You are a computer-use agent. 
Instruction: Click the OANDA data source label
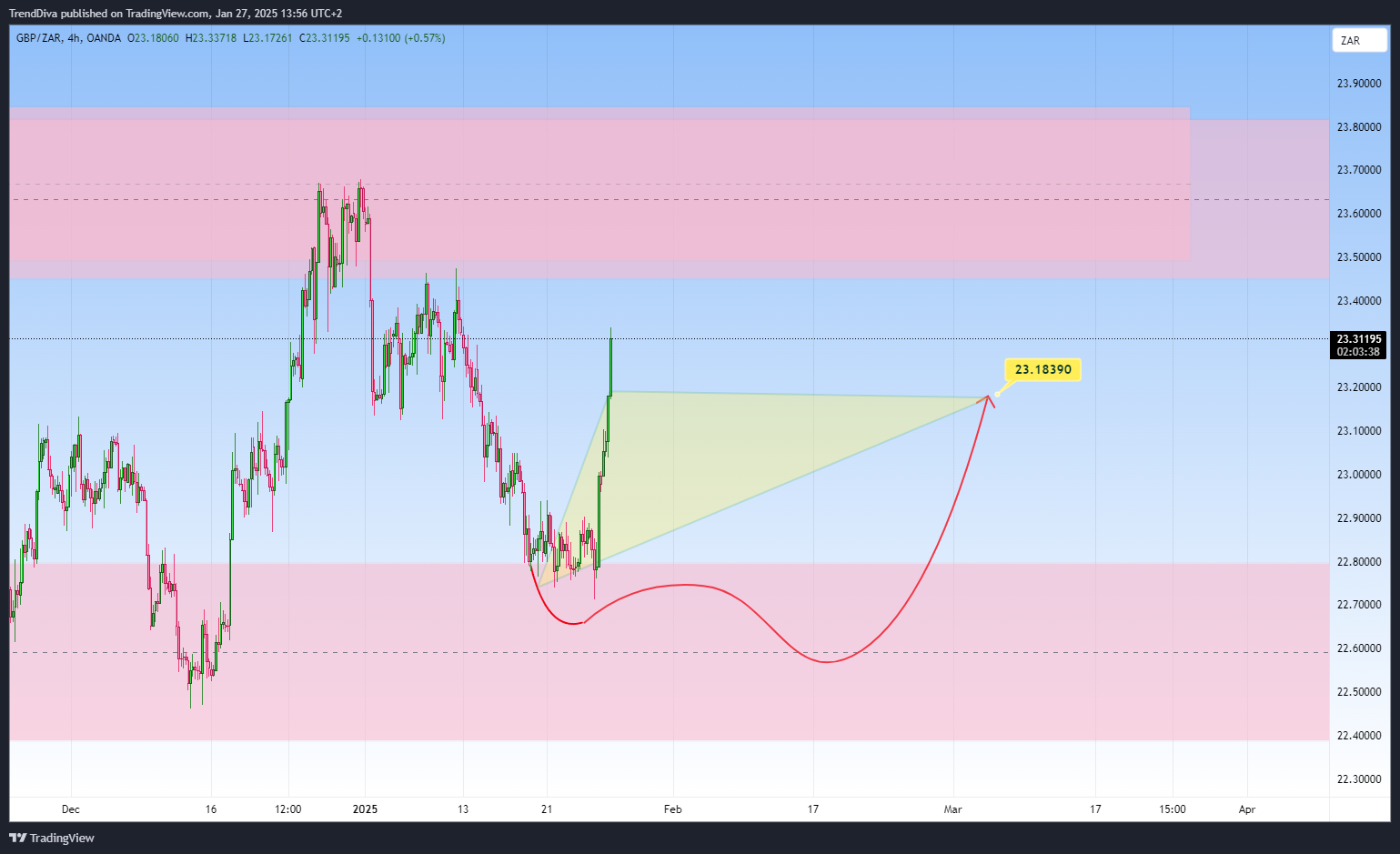(105, 38)
